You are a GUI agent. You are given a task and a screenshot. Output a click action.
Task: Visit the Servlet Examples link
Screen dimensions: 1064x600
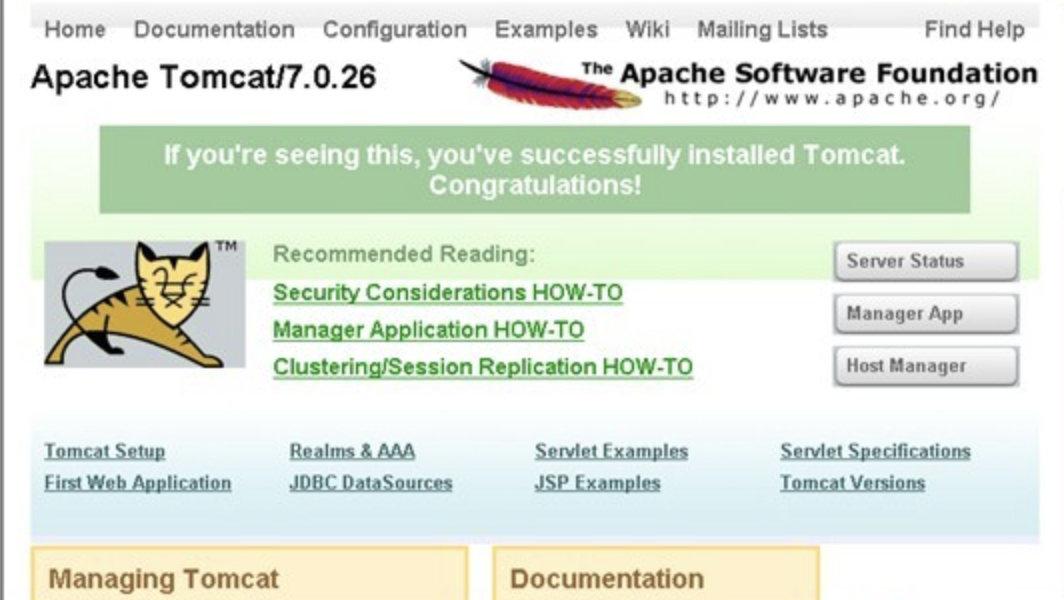(x=611, y=451)
